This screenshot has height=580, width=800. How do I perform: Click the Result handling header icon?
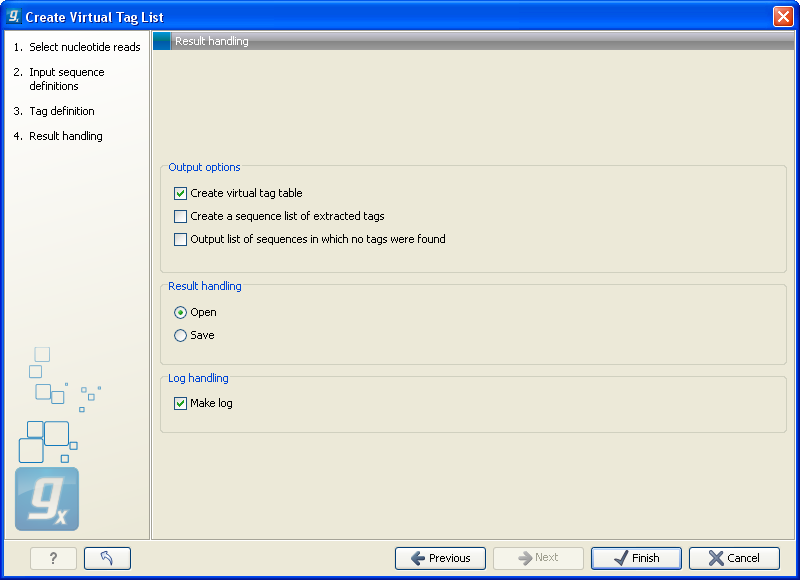pyautogui.click(x=162, y=41)
